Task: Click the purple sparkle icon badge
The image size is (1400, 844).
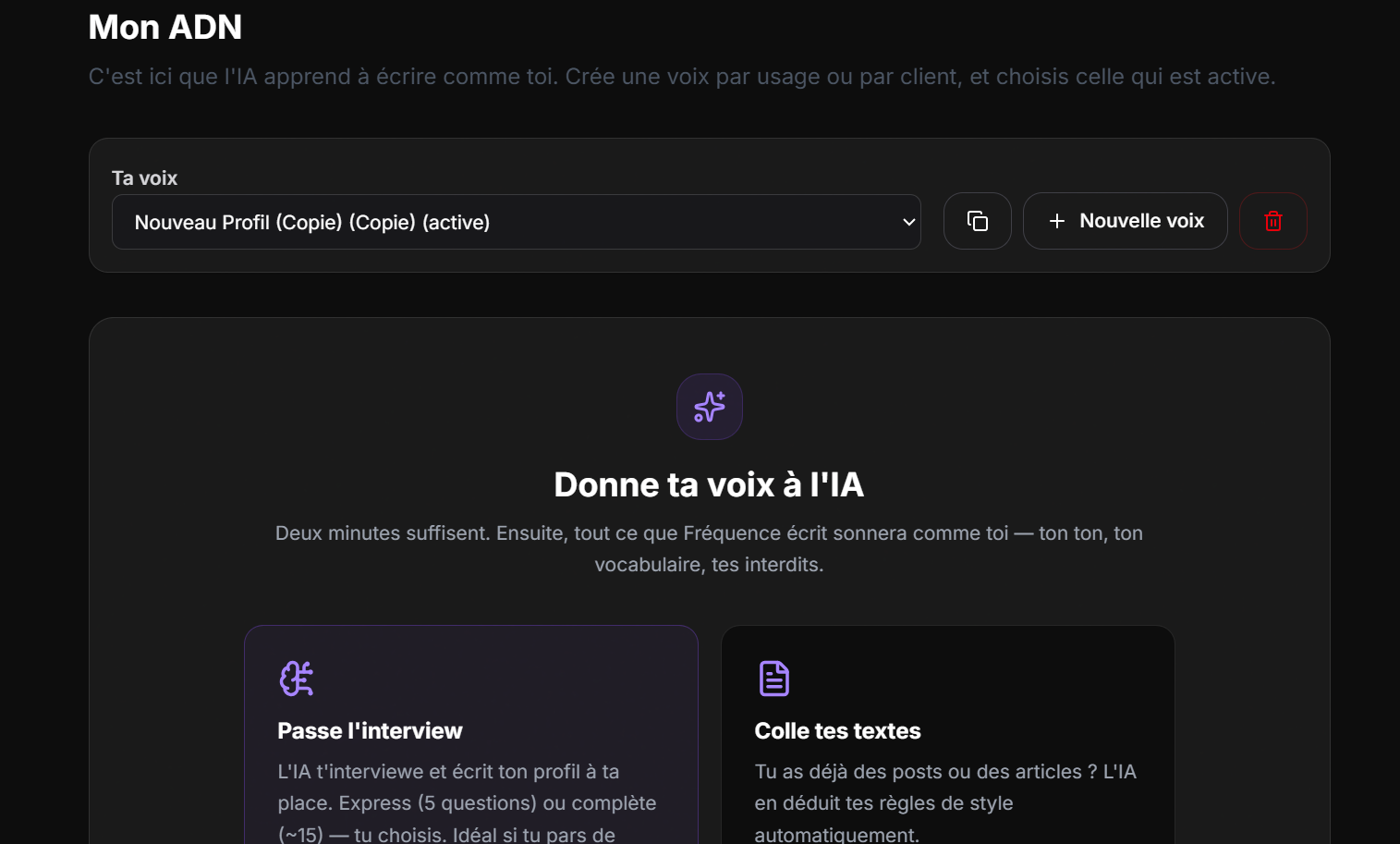Action: pos(709,407)
